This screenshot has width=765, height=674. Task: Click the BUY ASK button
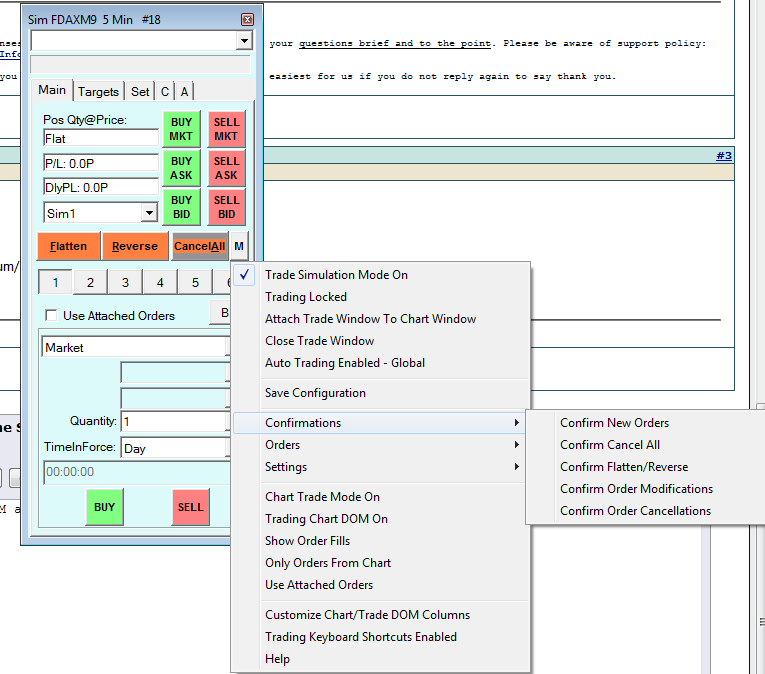point(181,168)
